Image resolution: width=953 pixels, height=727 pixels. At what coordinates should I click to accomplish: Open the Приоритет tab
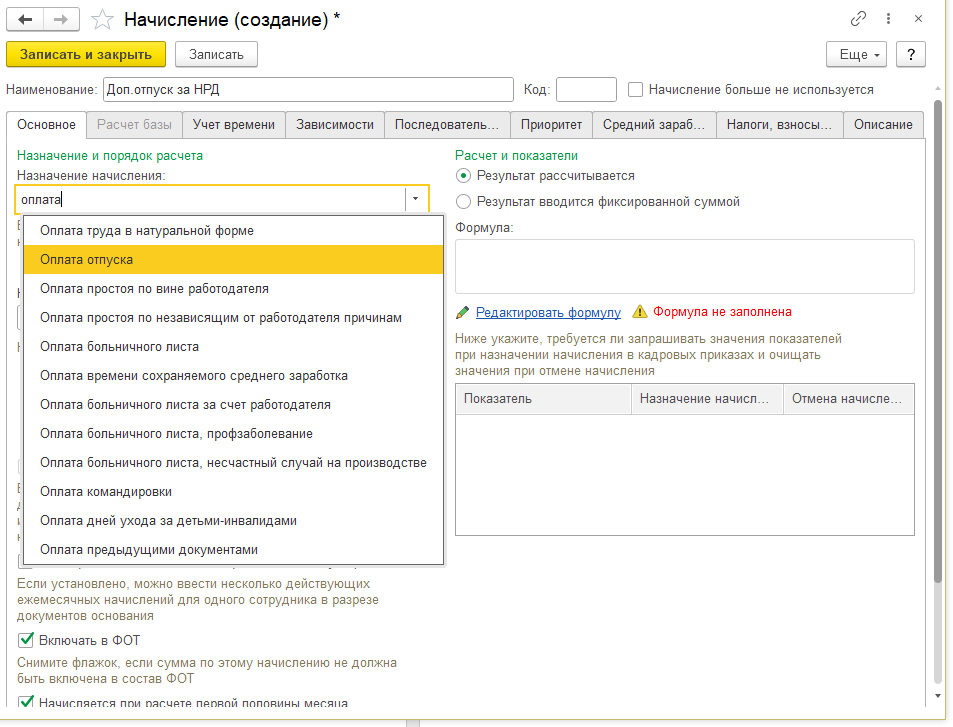pos(551,125)
